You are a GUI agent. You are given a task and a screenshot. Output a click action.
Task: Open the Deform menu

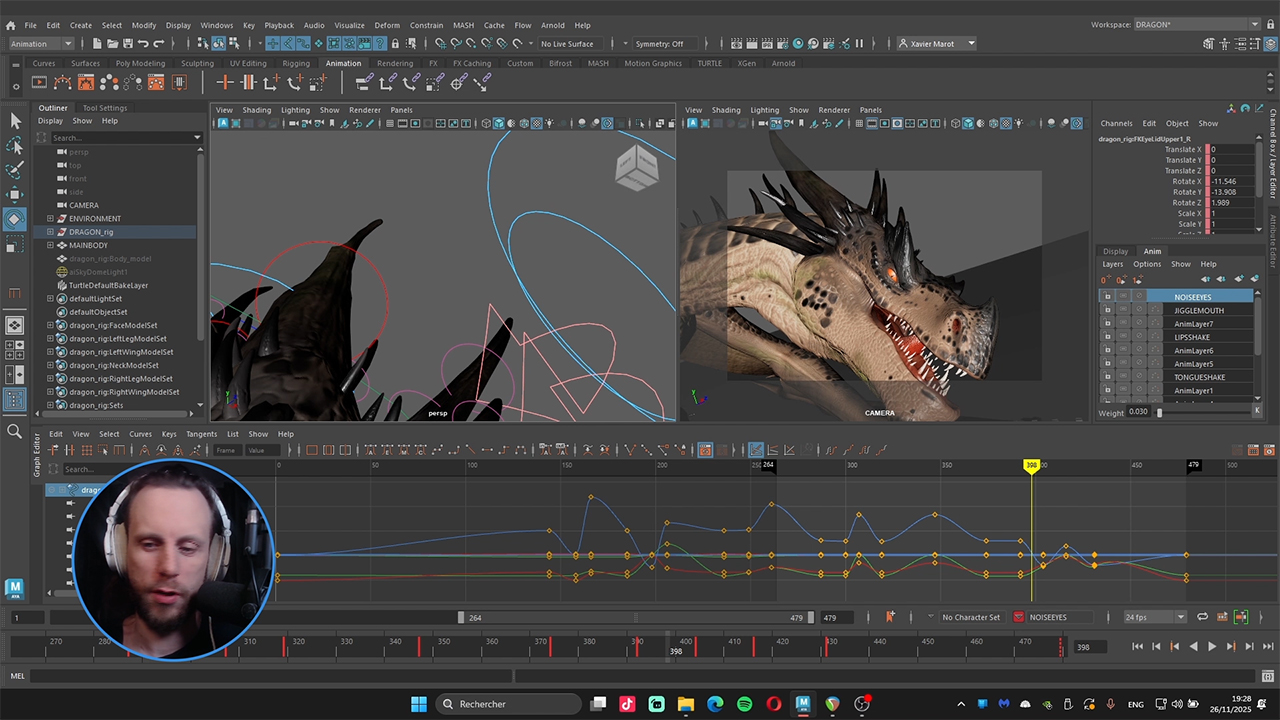click(387, 25)
